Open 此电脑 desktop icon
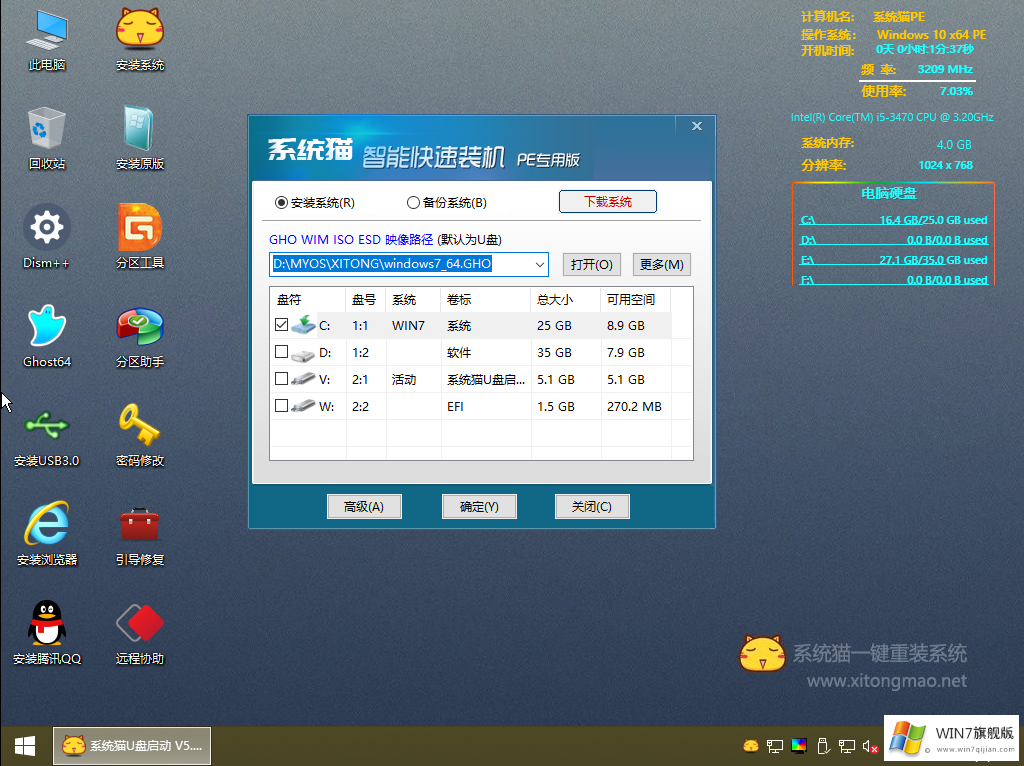This screenshot has width=1024, height=766. (x=46, y=39)
